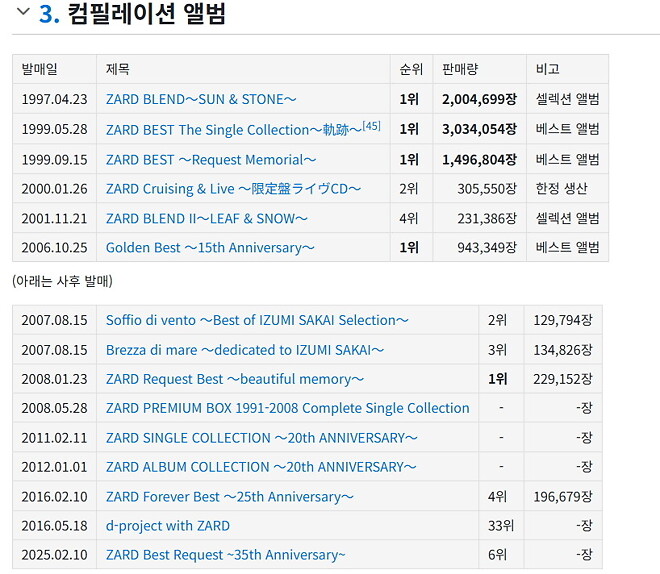660x574 pixels.
Task: Open ZARD SINGLE COLLECTION ~20th ANNIVERSARY~ link
Action: tap(261, 438)
